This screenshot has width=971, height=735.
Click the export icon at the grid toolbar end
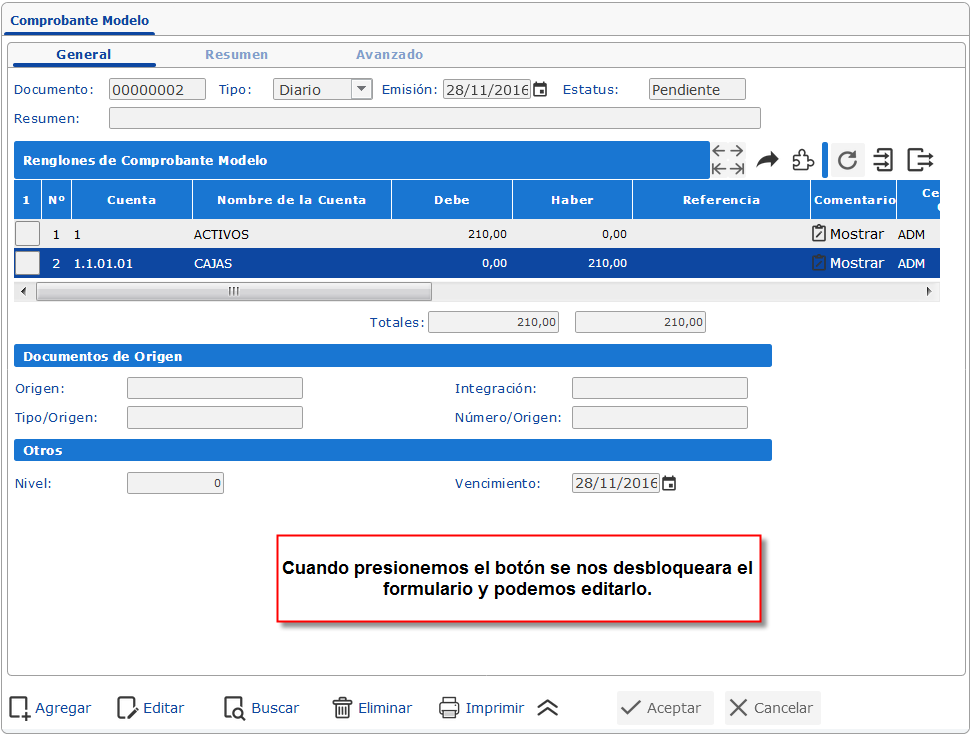918,159
